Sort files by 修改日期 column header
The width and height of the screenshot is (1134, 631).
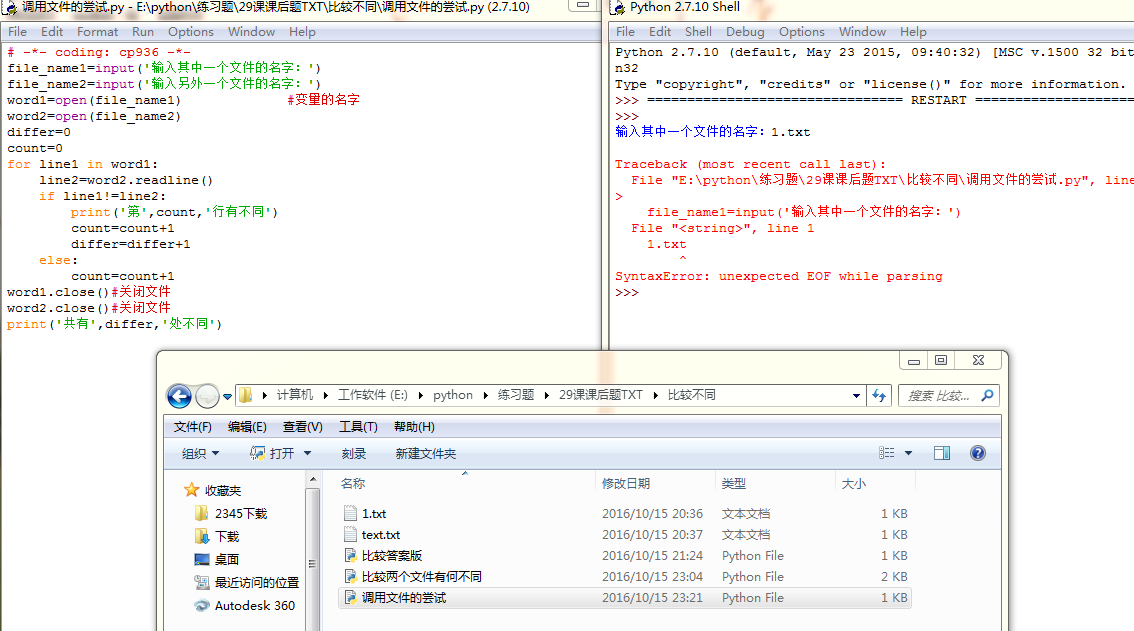click(626, 483)
